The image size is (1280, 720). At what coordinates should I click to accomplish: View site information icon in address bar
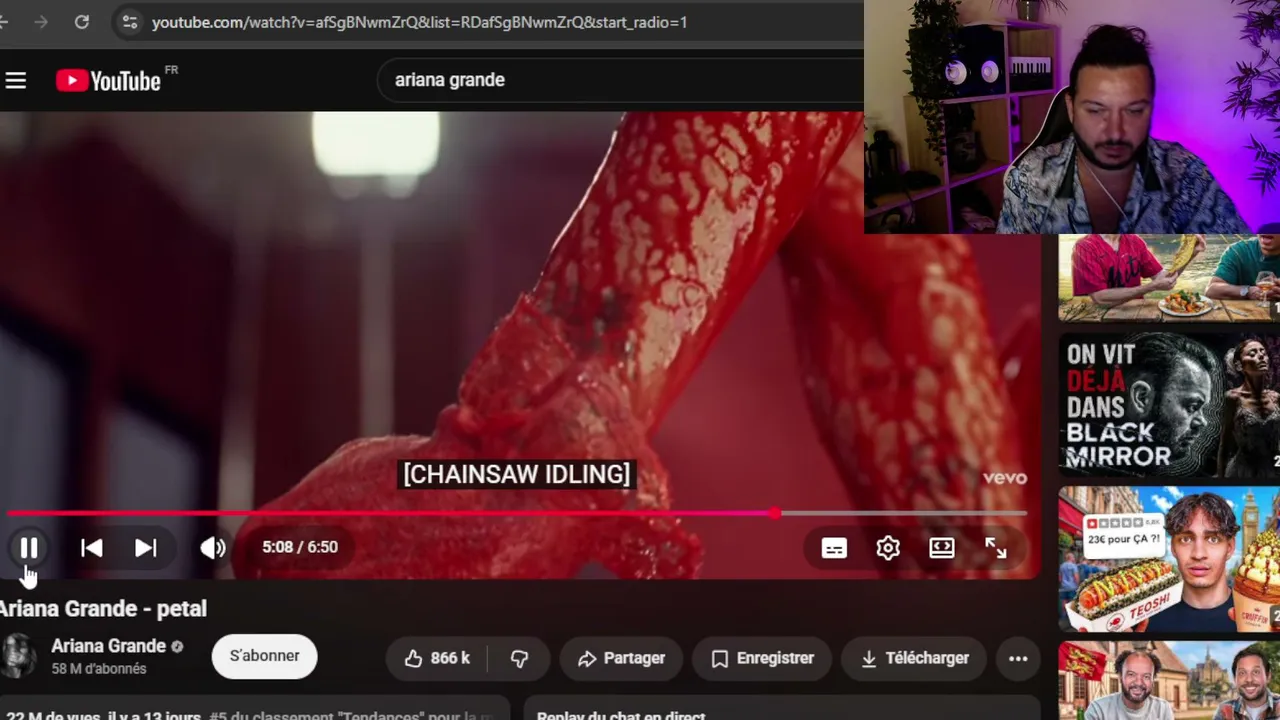(x=129, y=22)
